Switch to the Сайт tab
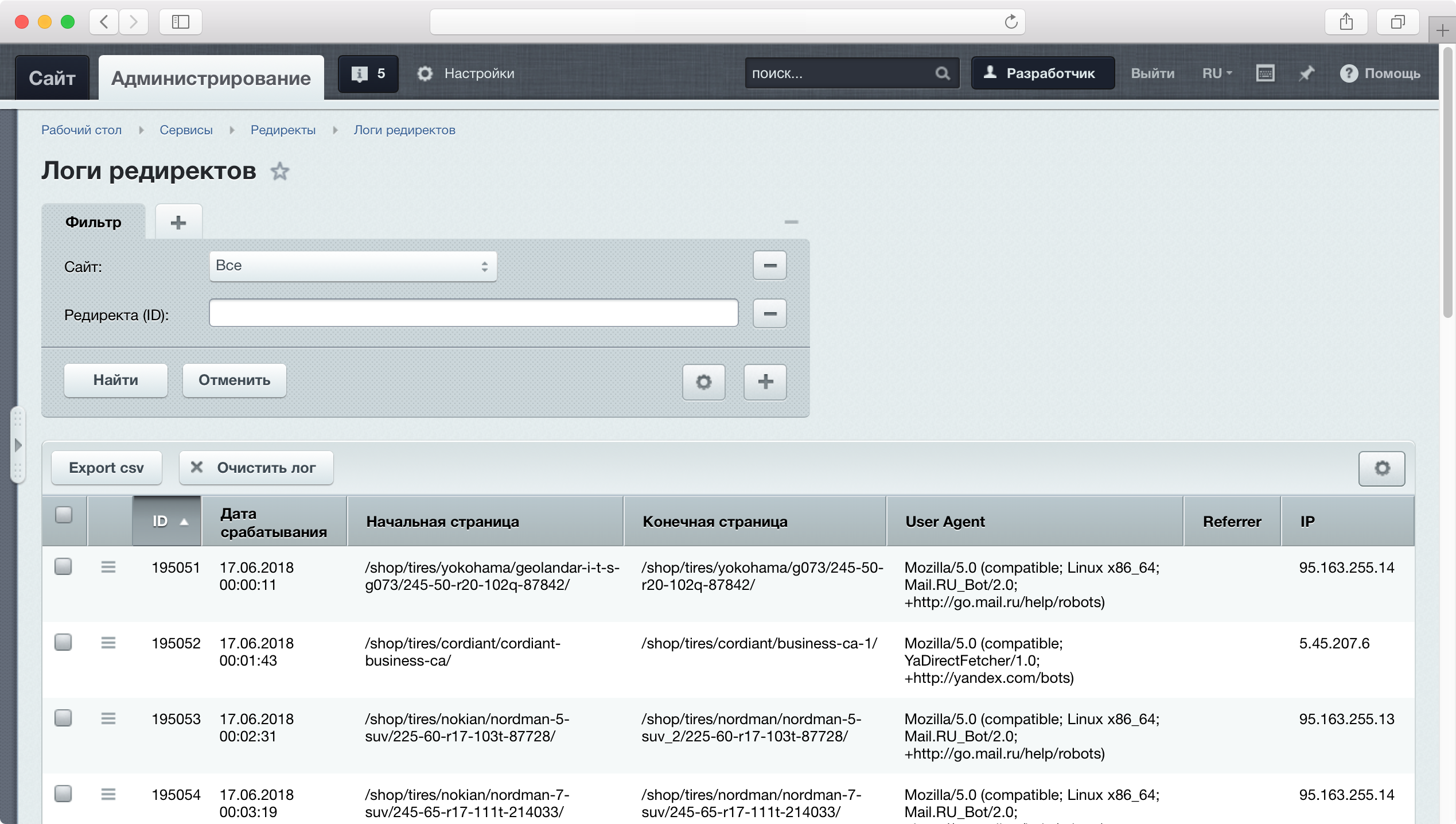The width and height of the screenshot is (1456, 824). 52,78
